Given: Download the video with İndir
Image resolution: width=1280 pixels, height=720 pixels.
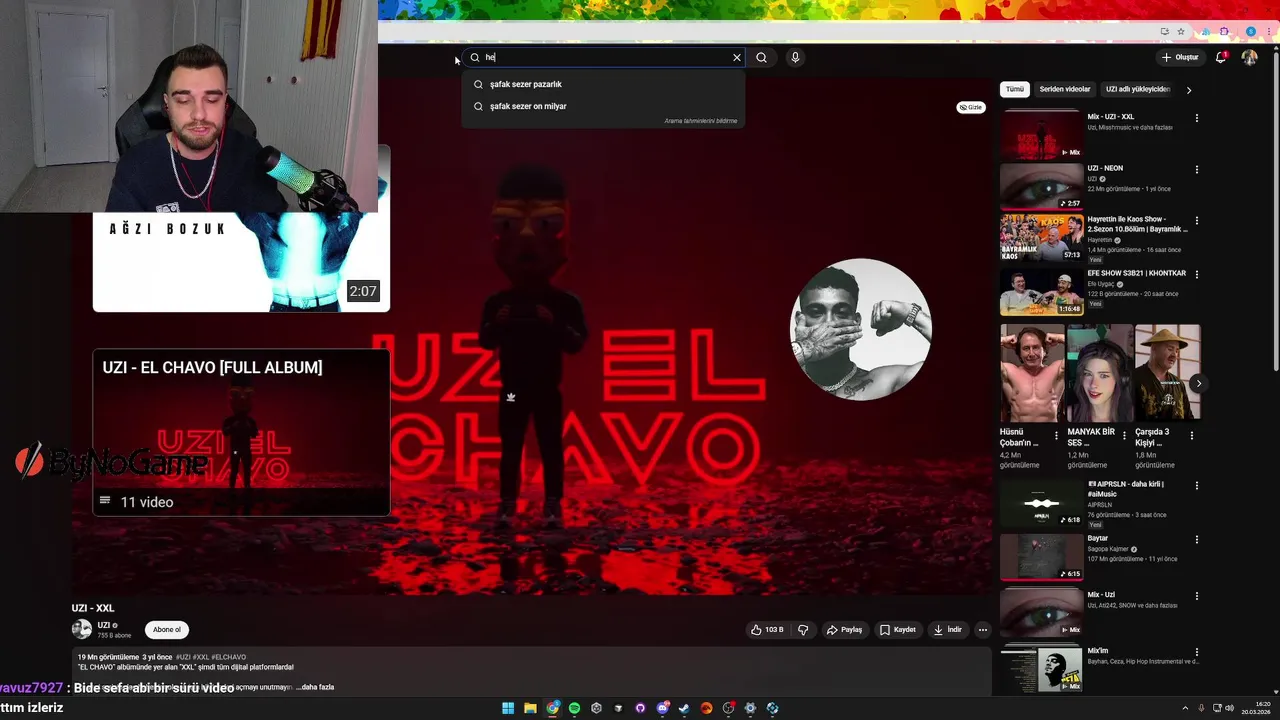Looking at the screenshot, I should (x=947, y=630).
